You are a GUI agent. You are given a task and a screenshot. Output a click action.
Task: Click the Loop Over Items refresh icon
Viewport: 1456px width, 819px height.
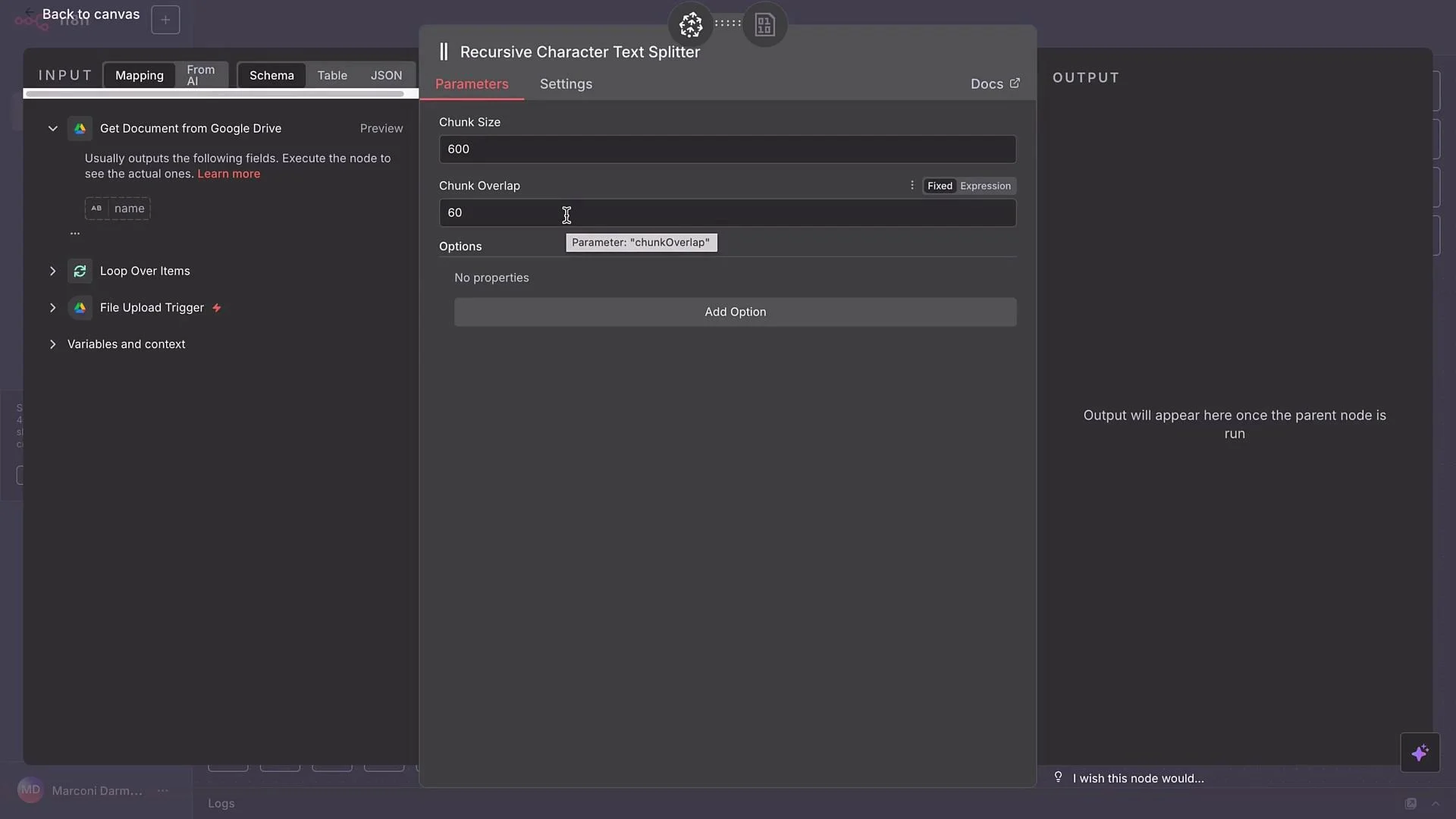(80, 271)
